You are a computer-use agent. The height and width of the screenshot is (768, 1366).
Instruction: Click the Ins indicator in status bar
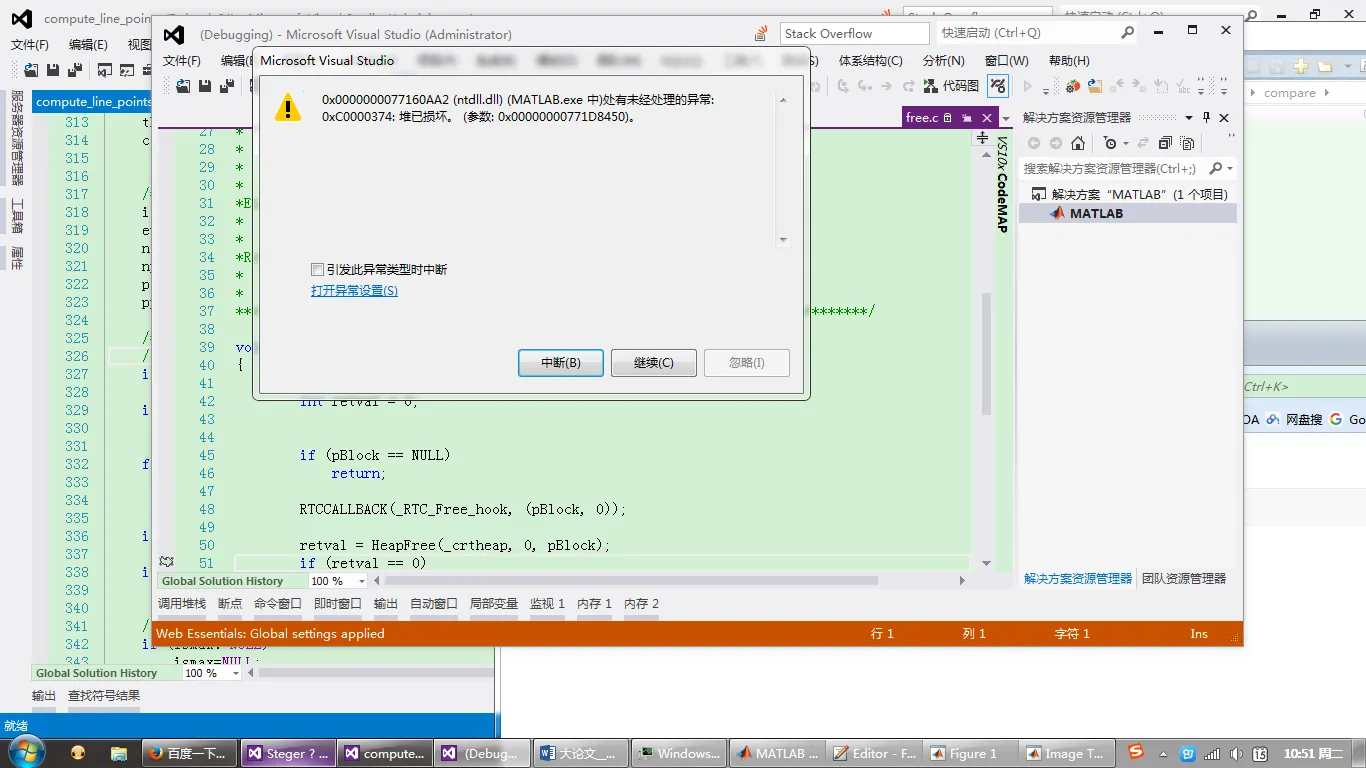point(1199,634)
